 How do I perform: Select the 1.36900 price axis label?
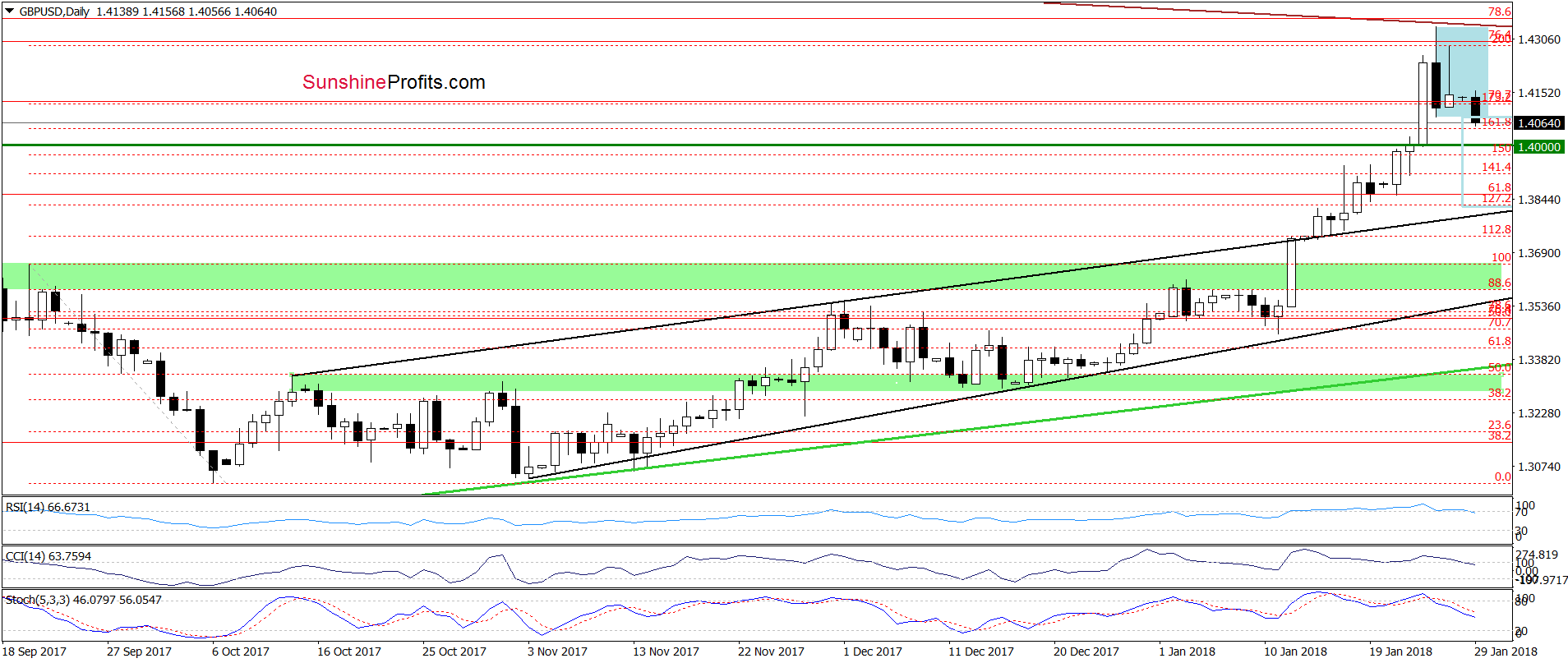coord(1539,253)
